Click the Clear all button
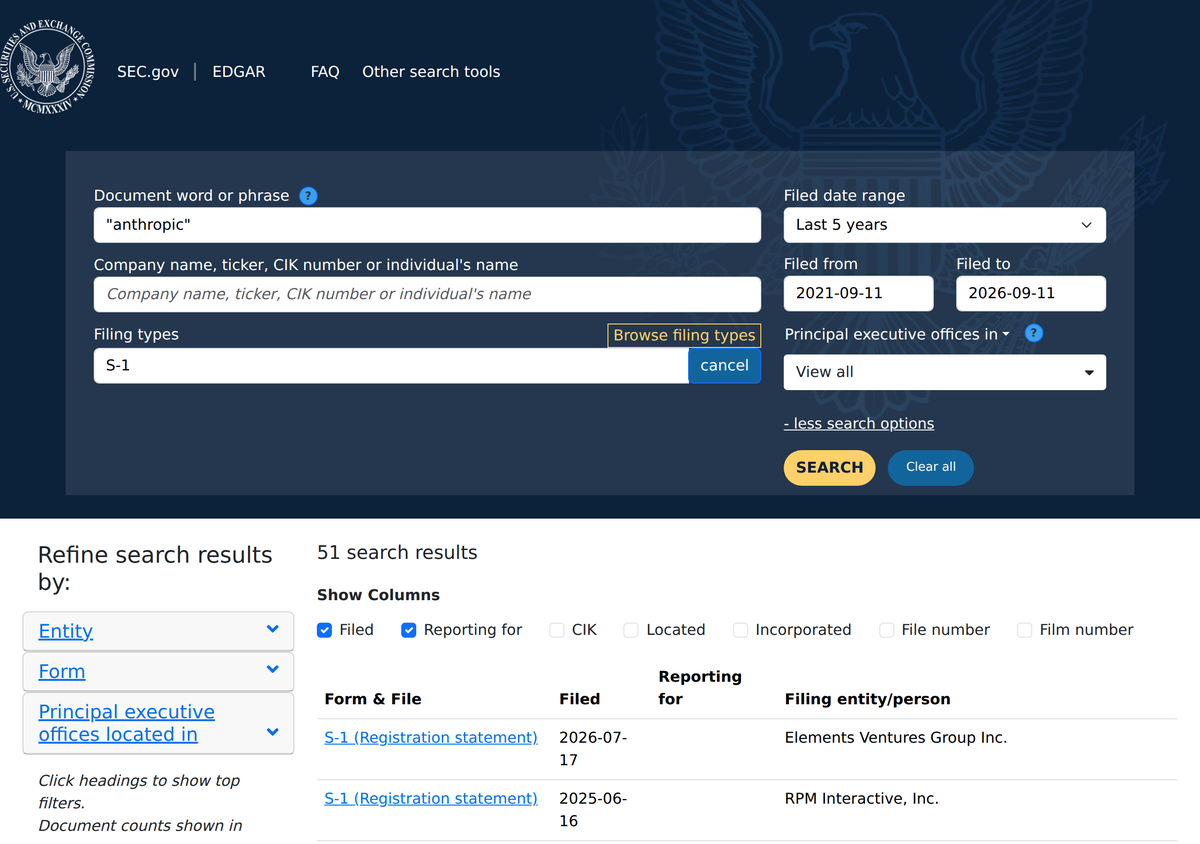This screenshot has width=1200, height=844. click(931, 467)
